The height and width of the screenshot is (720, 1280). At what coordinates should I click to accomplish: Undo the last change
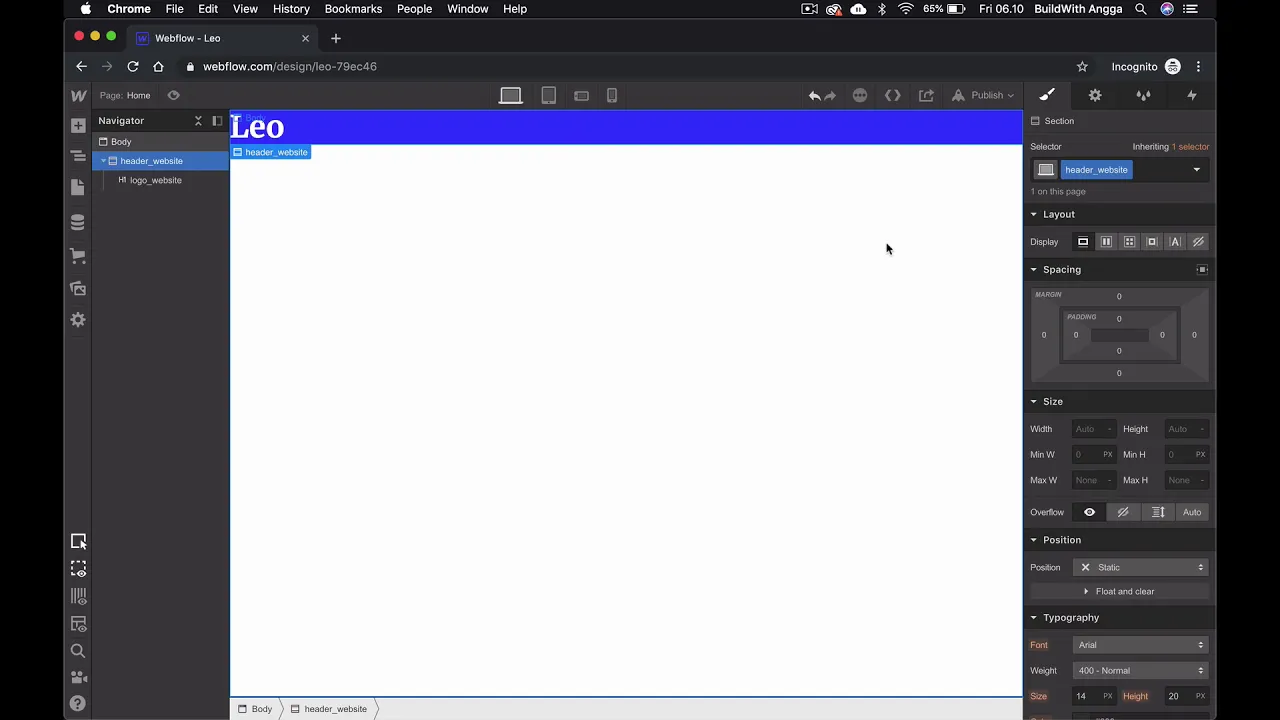814,96
